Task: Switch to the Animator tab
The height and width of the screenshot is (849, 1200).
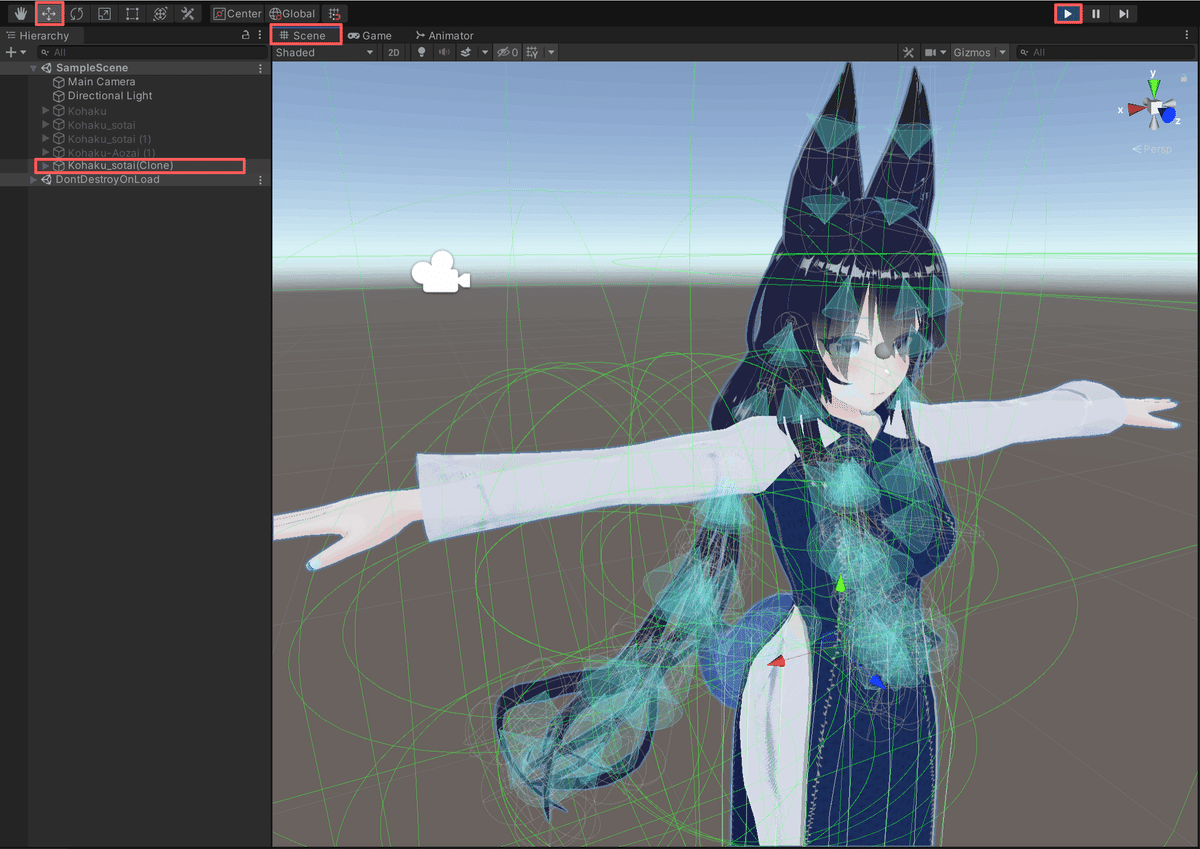Action: 444,35
